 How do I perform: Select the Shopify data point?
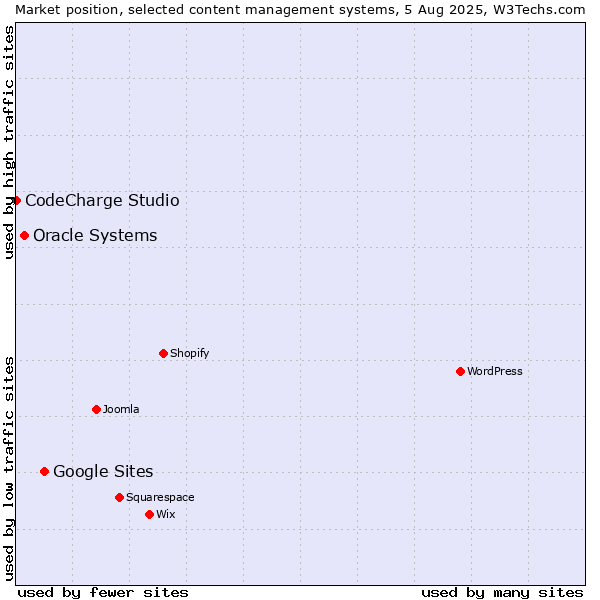[x=163, y=353]
